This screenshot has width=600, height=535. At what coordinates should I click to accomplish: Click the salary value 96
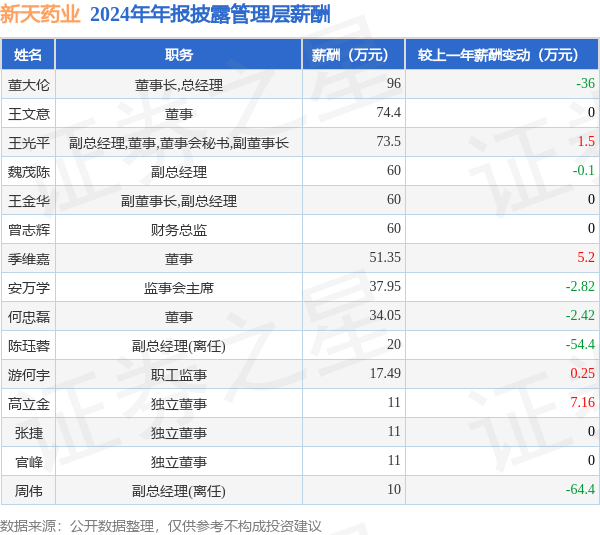394,83
